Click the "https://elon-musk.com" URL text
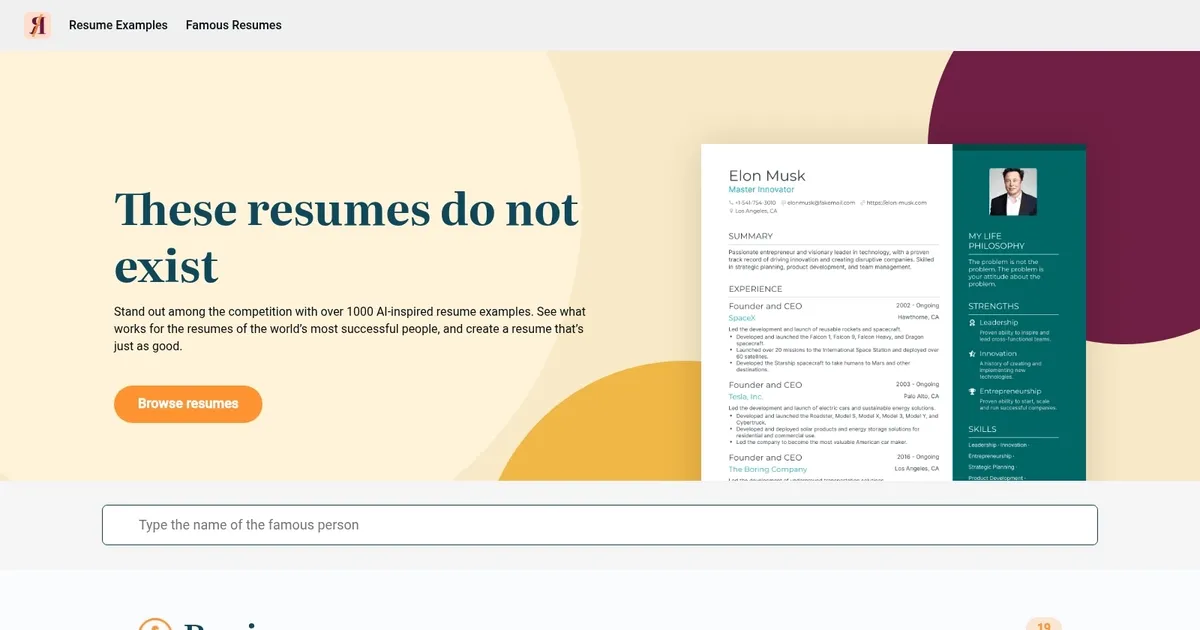The height and width of the screenshot is (630, 1200). 897,203
